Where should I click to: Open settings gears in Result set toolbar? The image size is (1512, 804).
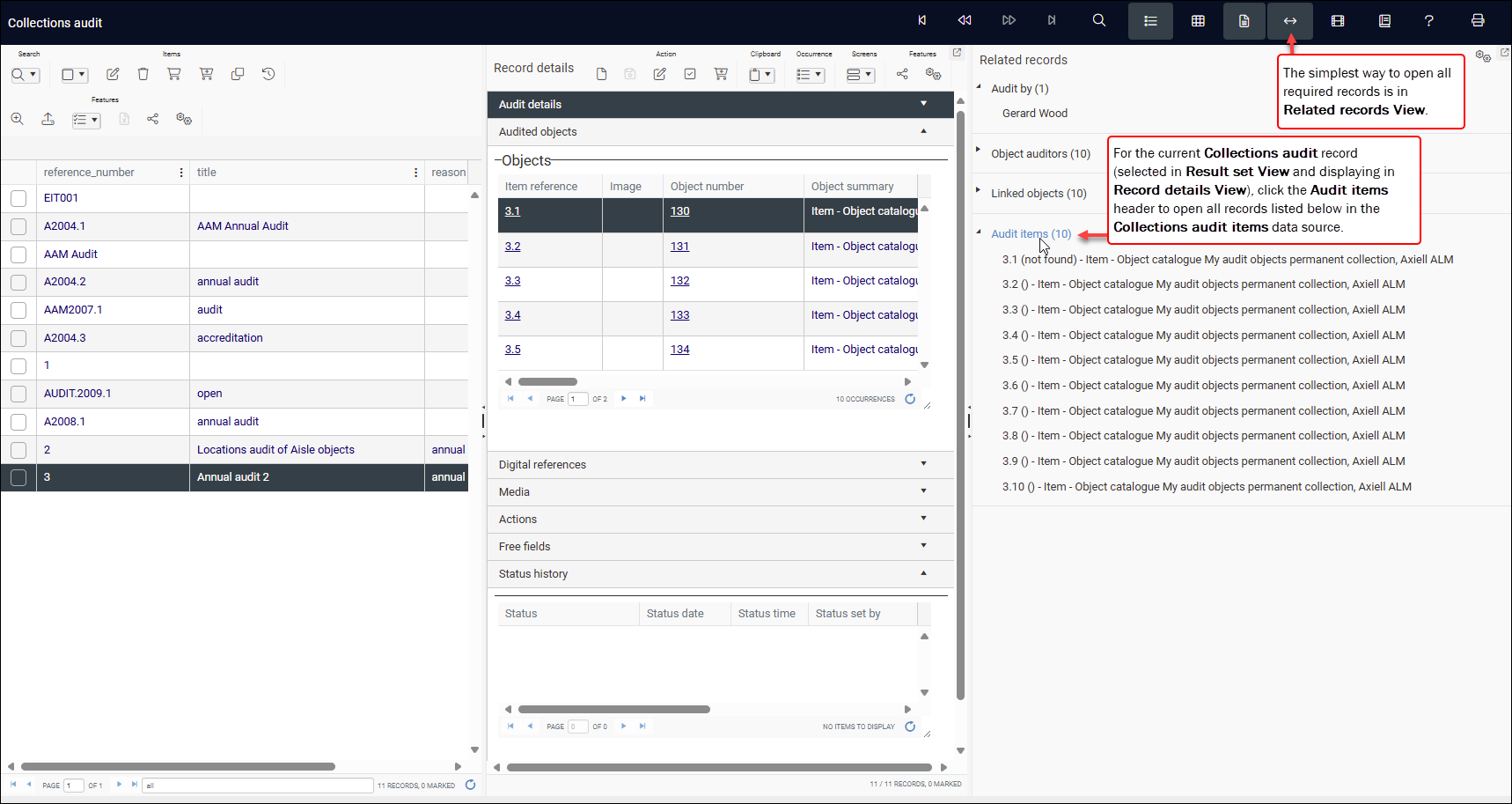coord(184,119)
